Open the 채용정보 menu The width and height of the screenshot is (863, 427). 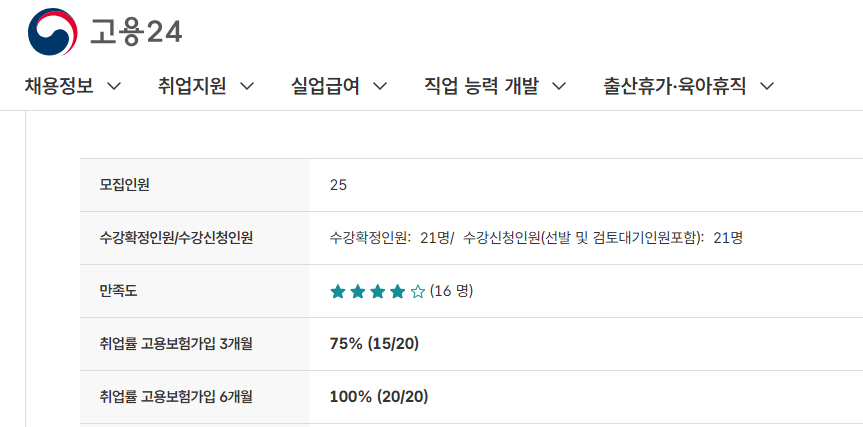click(59, 86)
